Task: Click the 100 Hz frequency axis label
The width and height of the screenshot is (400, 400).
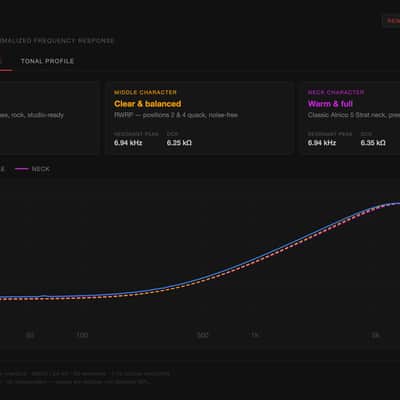Action: (x=82, y=335)
